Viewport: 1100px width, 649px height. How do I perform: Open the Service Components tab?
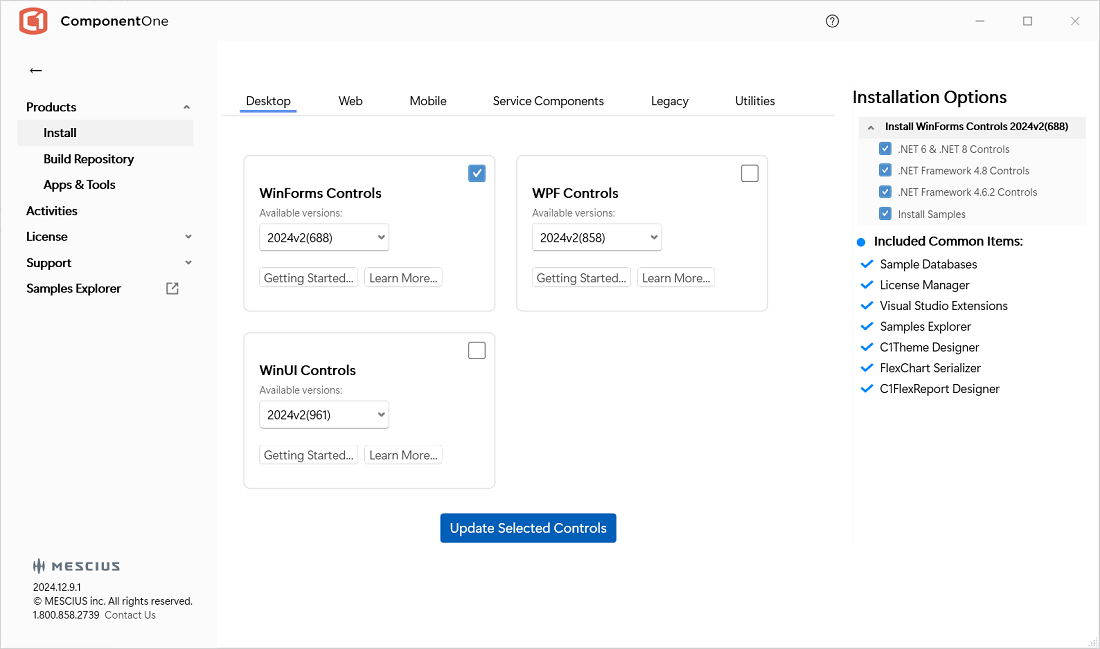coord(548,101)
